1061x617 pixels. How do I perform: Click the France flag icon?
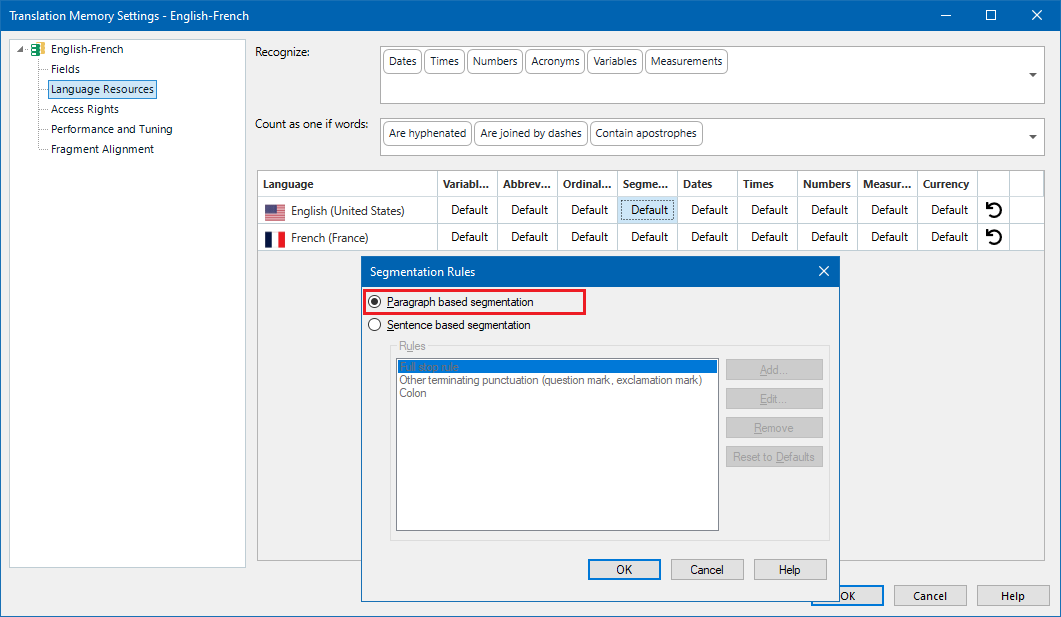(x=275, y=239)
